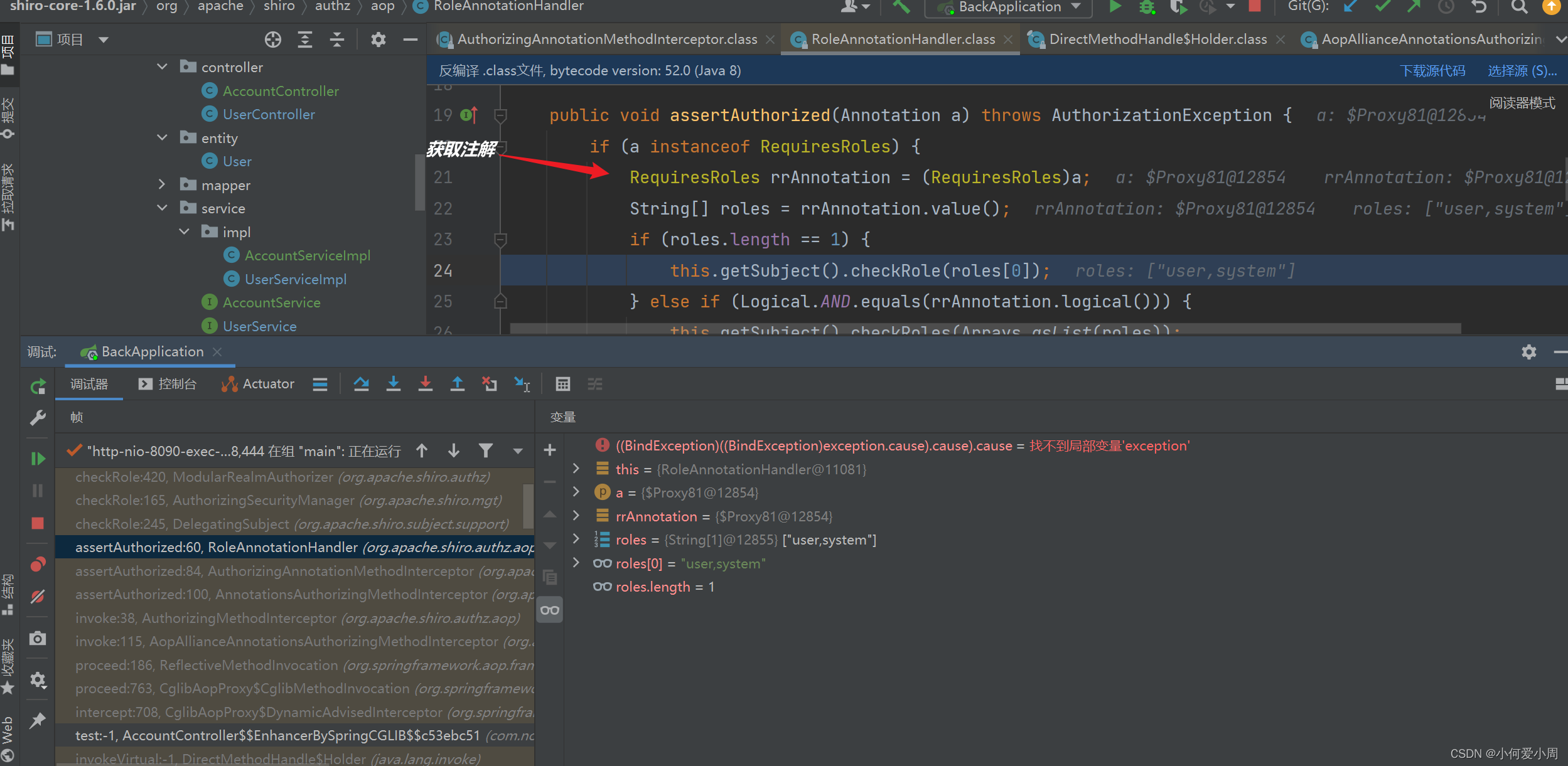Image resolution: width=1568 pixels, height=766 pixels.
Task: Add new watch with plus icon
Action: click(550, 450)
